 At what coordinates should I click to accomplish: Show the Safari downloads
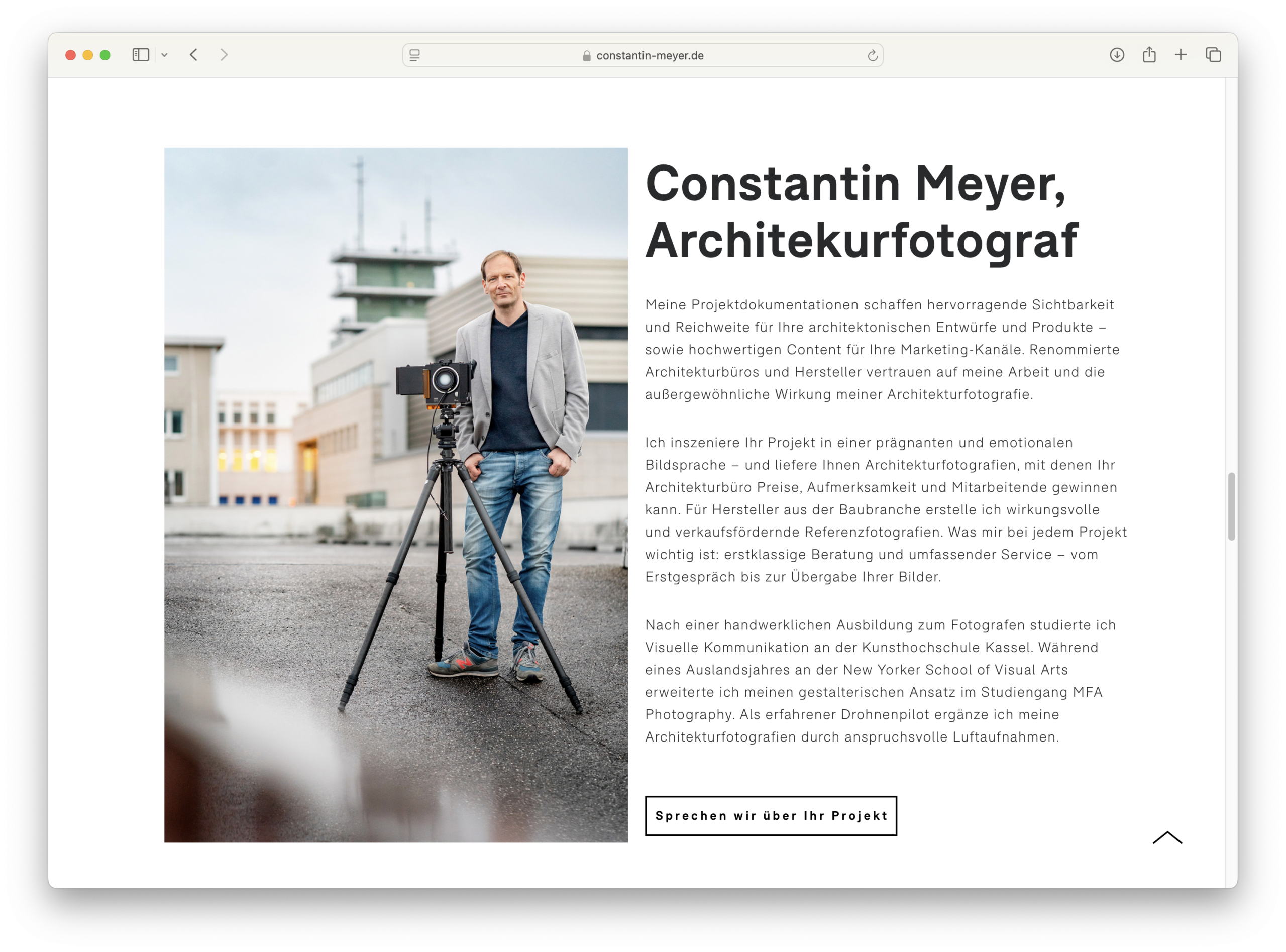(1117, 55)
